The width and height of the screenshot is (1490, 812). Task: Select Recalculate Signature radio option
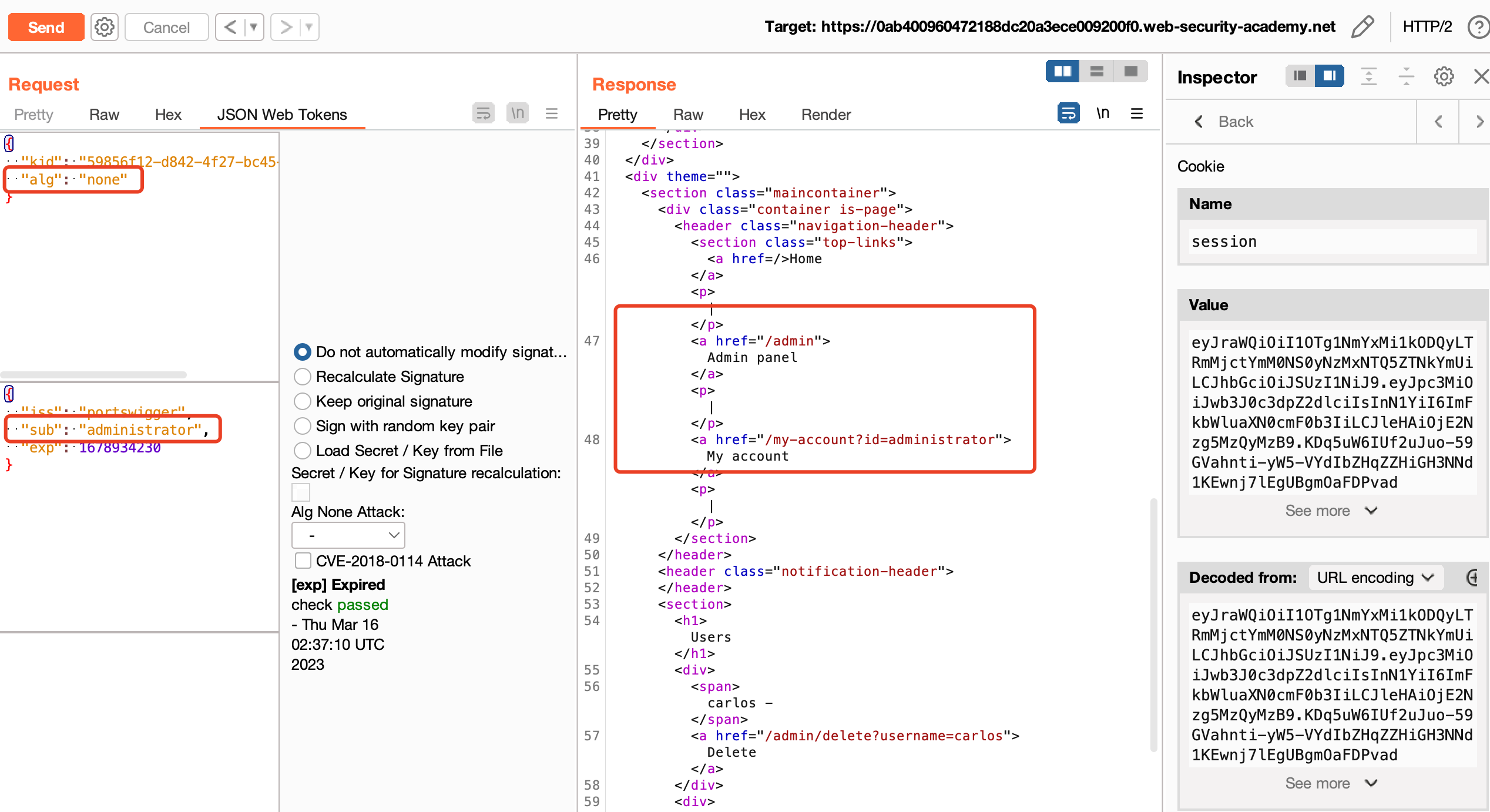(x=303, y=377)
